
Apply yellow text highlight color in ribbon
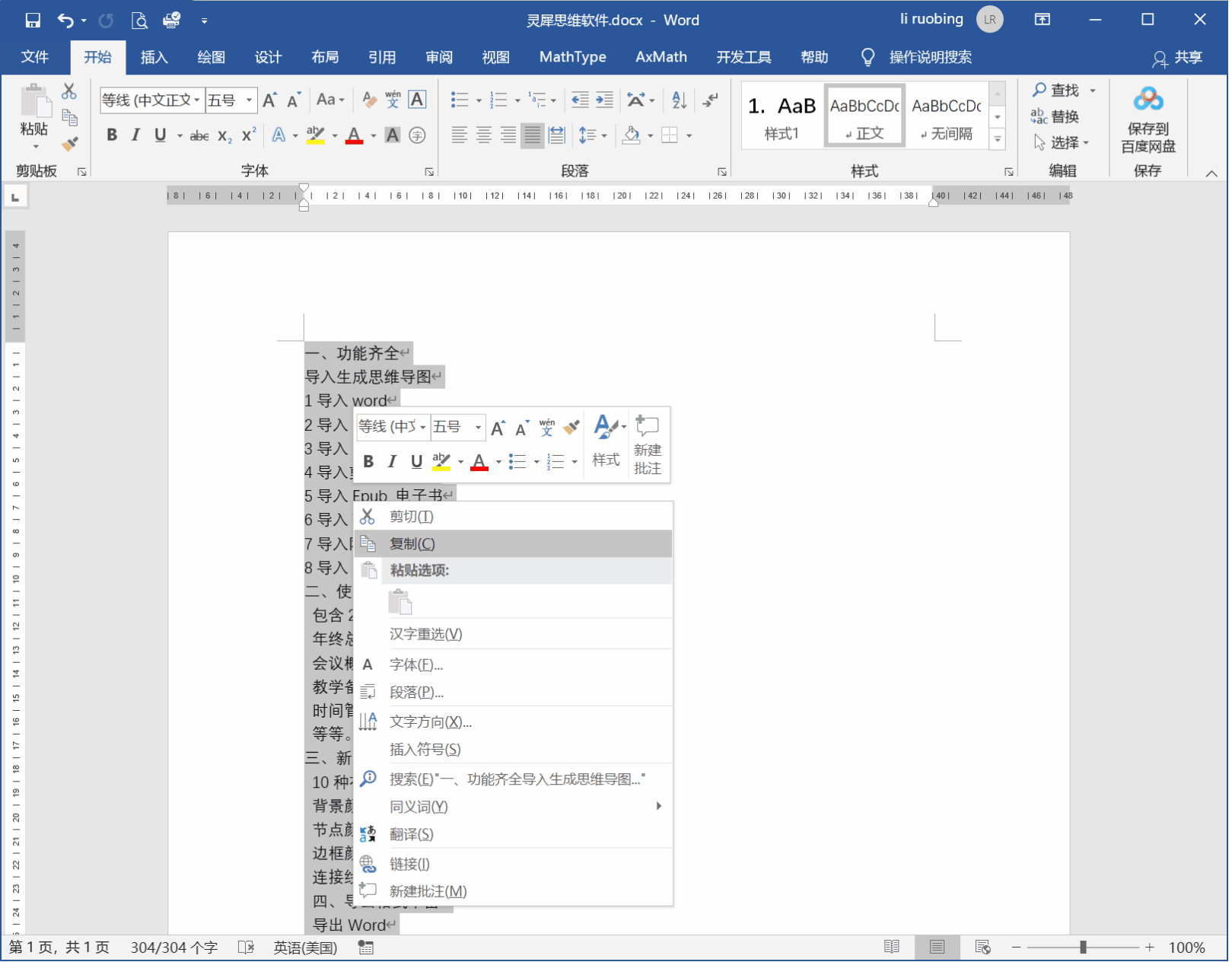[316, 135]
